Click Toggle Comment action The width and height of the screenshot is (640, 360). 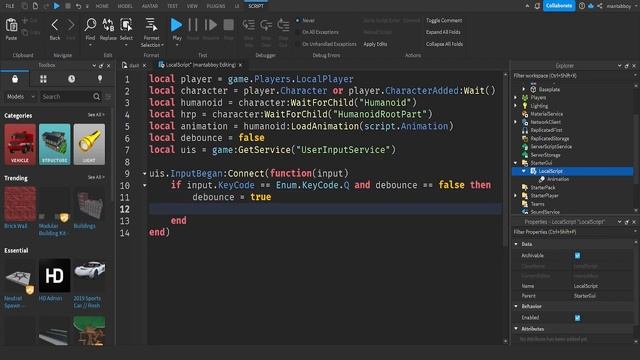[x=444, y=20]
